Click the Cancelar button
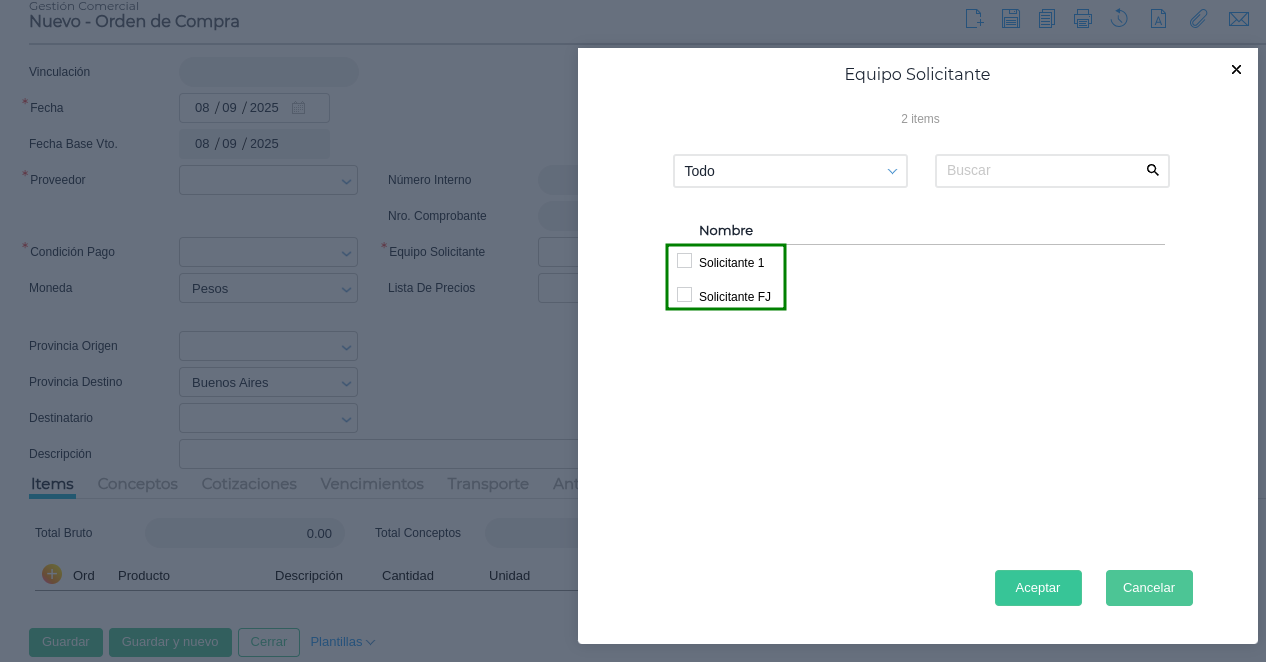1266x662 pixels. (x=1149, y=588)
